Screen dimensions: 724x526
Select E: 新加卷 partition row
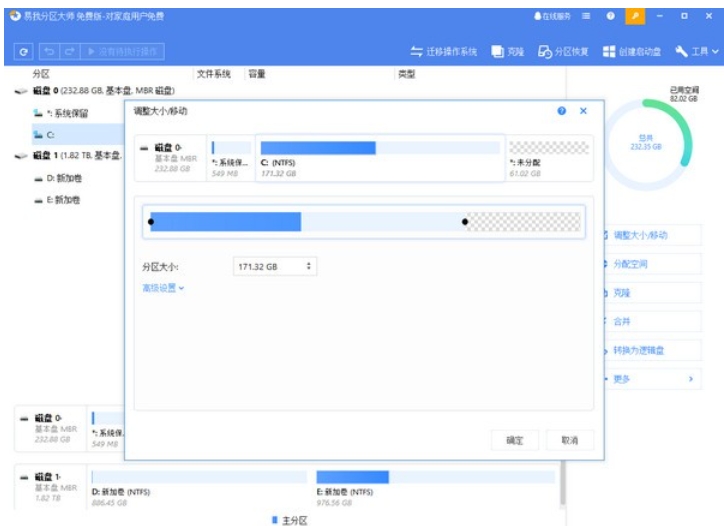tap(58, 200)
